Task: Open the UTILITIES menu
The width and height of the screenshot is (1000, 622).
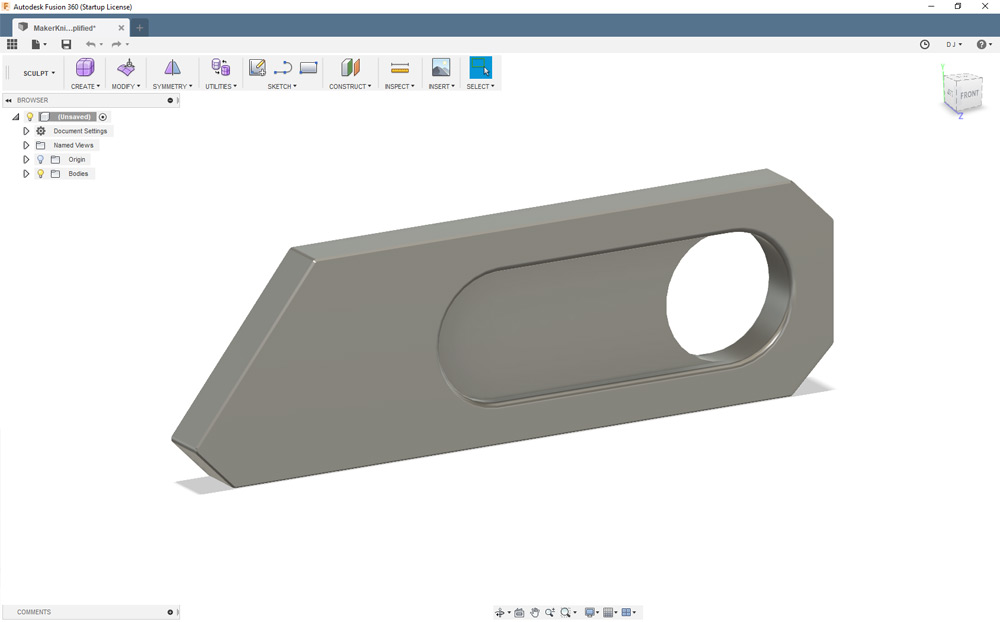Action: 220,87
